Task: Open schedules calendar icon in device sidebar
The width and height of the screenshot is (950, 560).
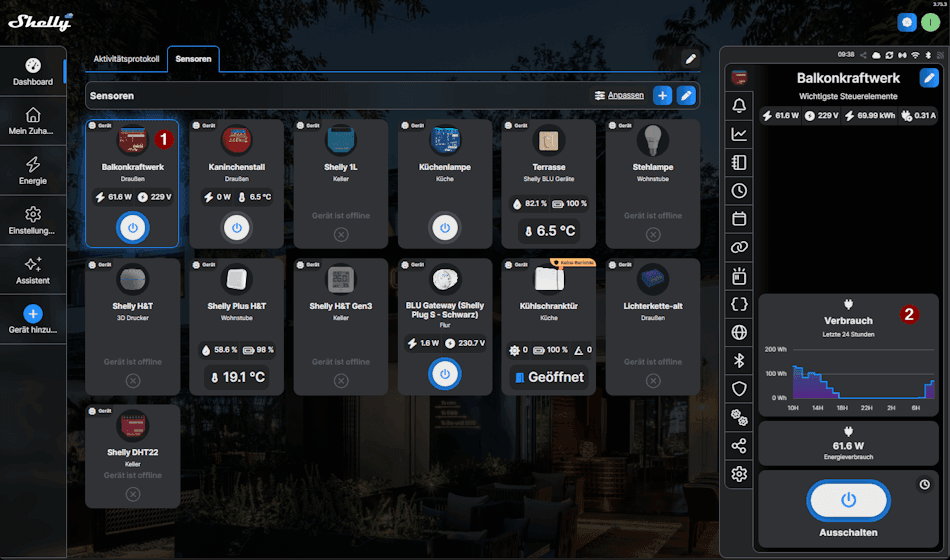Action: pyautogui.click(x=739, y=219)
